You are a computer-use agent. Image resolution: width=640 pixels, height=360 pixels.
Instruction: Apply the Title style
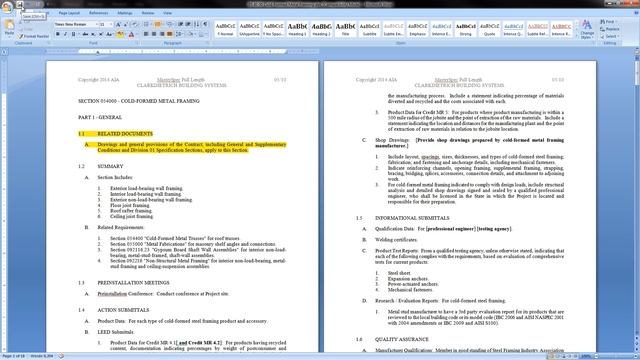345,29
